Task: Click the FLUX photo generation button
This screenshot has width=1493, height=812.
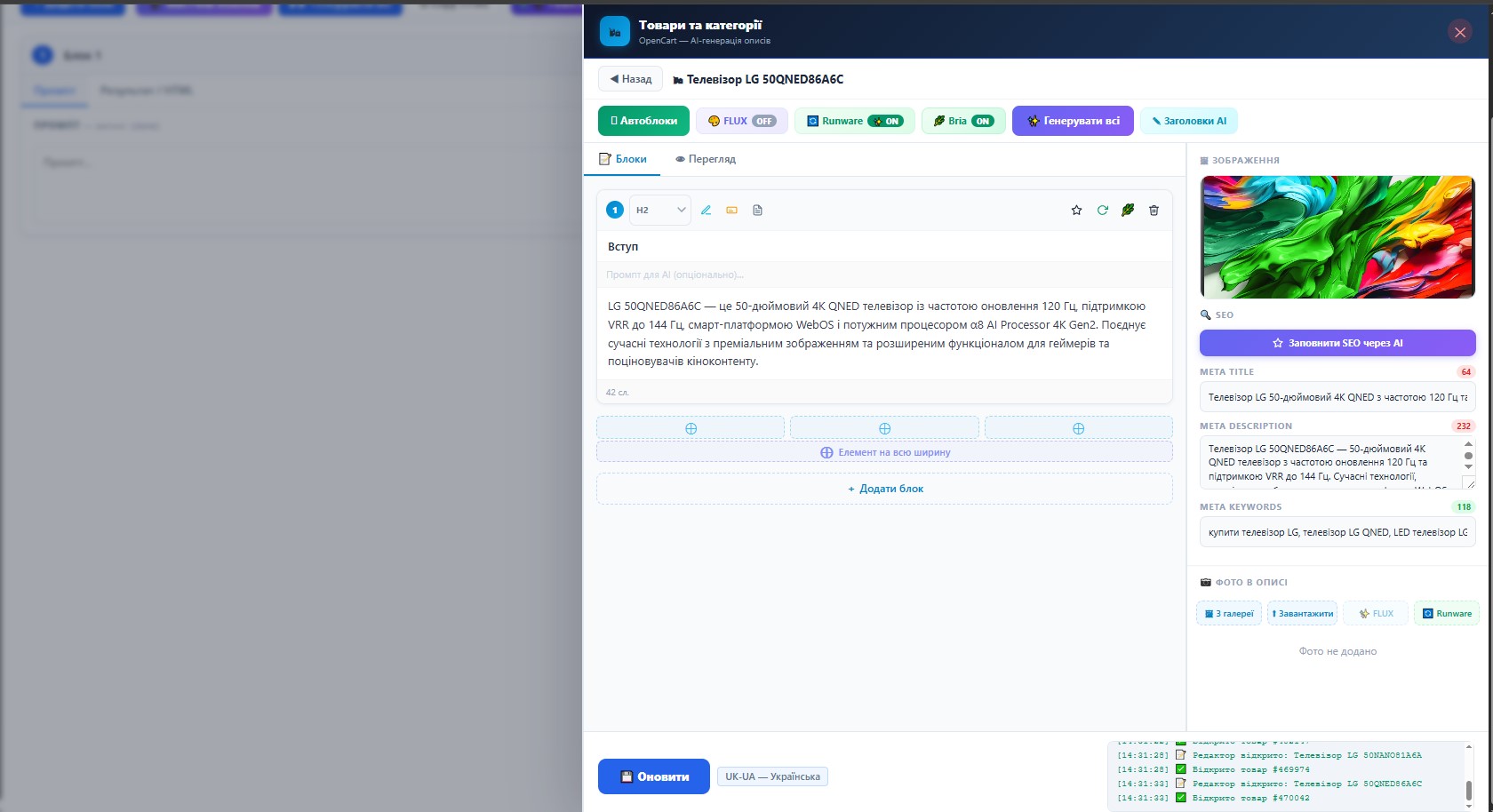Action: [1376, 614]
